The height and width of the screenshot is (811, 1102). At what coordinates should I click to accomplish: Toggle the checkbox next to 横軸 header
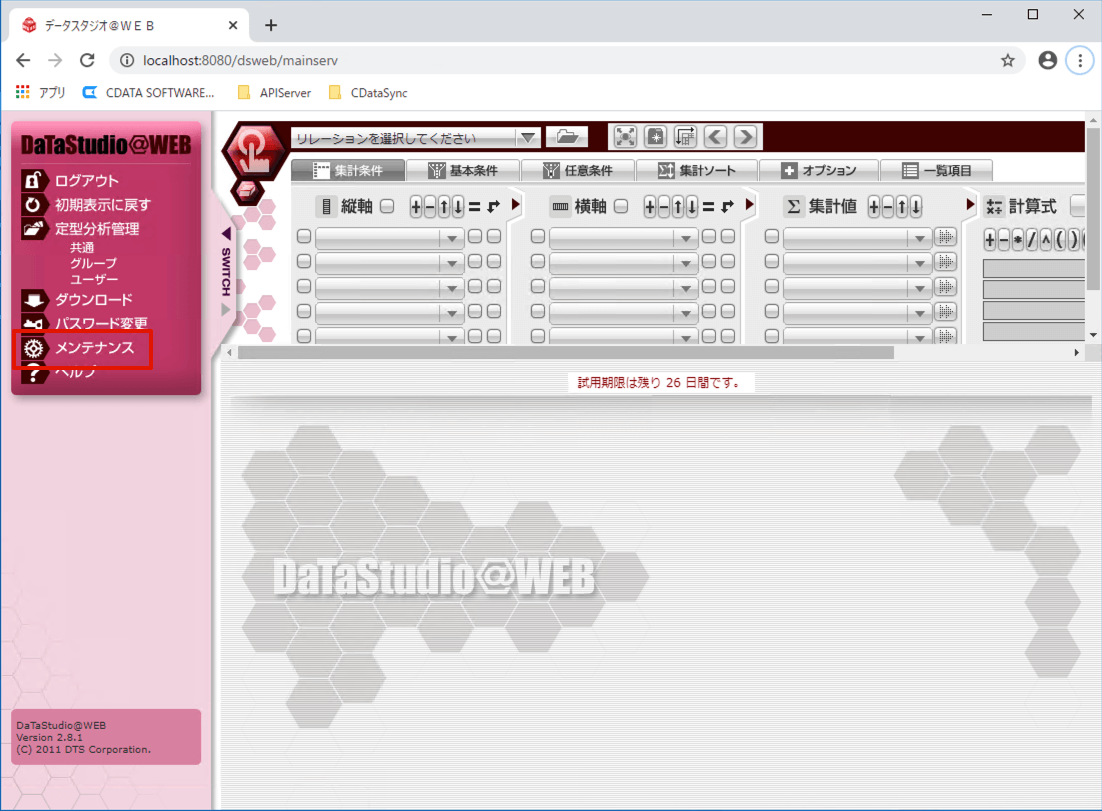coord(621,206)
